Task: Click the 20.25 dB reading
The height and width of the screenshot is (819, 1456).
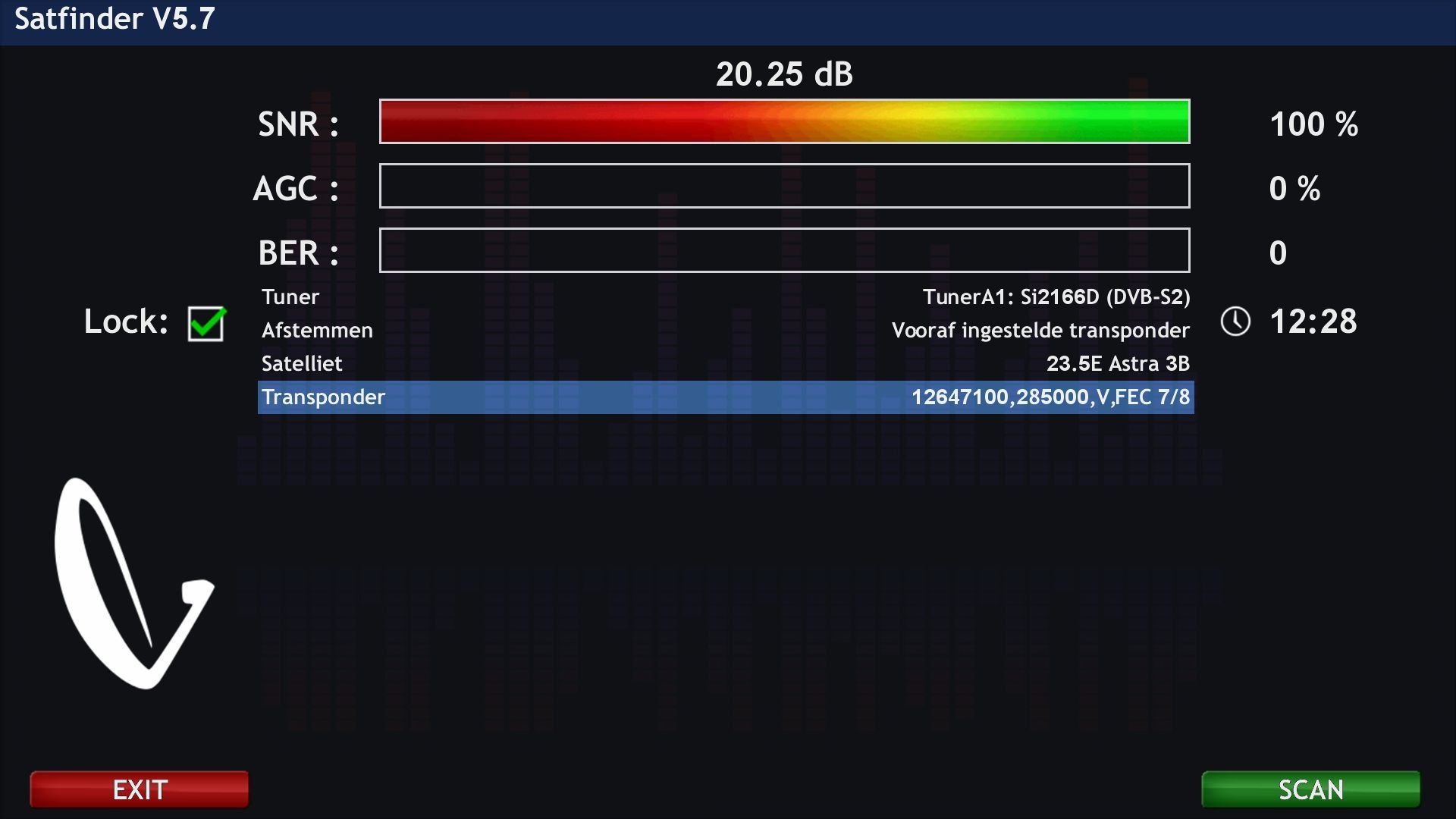Action: 784,74
